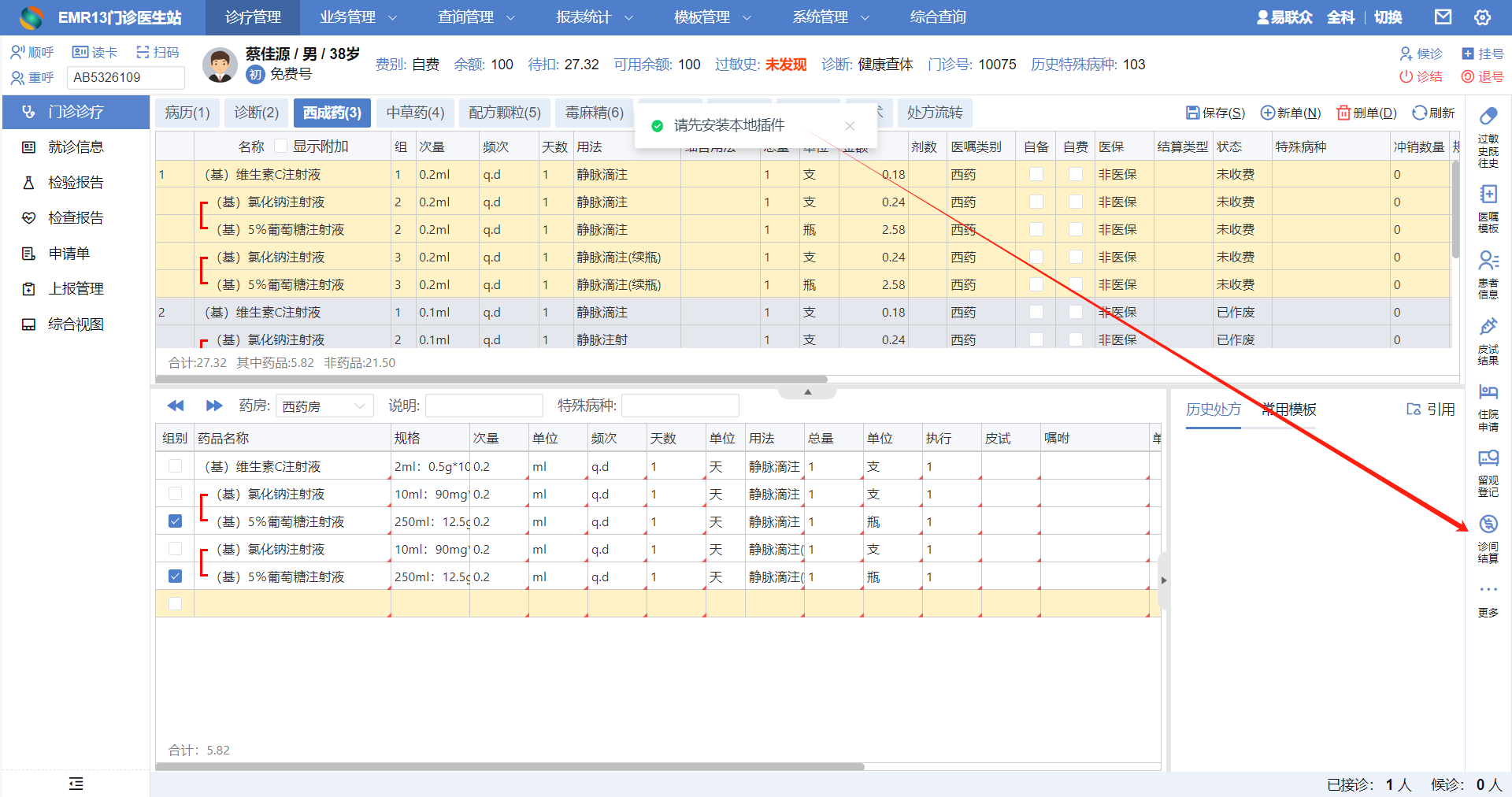
Task: Open 就诊信息 in left sidebar
Action: [76, 147]
